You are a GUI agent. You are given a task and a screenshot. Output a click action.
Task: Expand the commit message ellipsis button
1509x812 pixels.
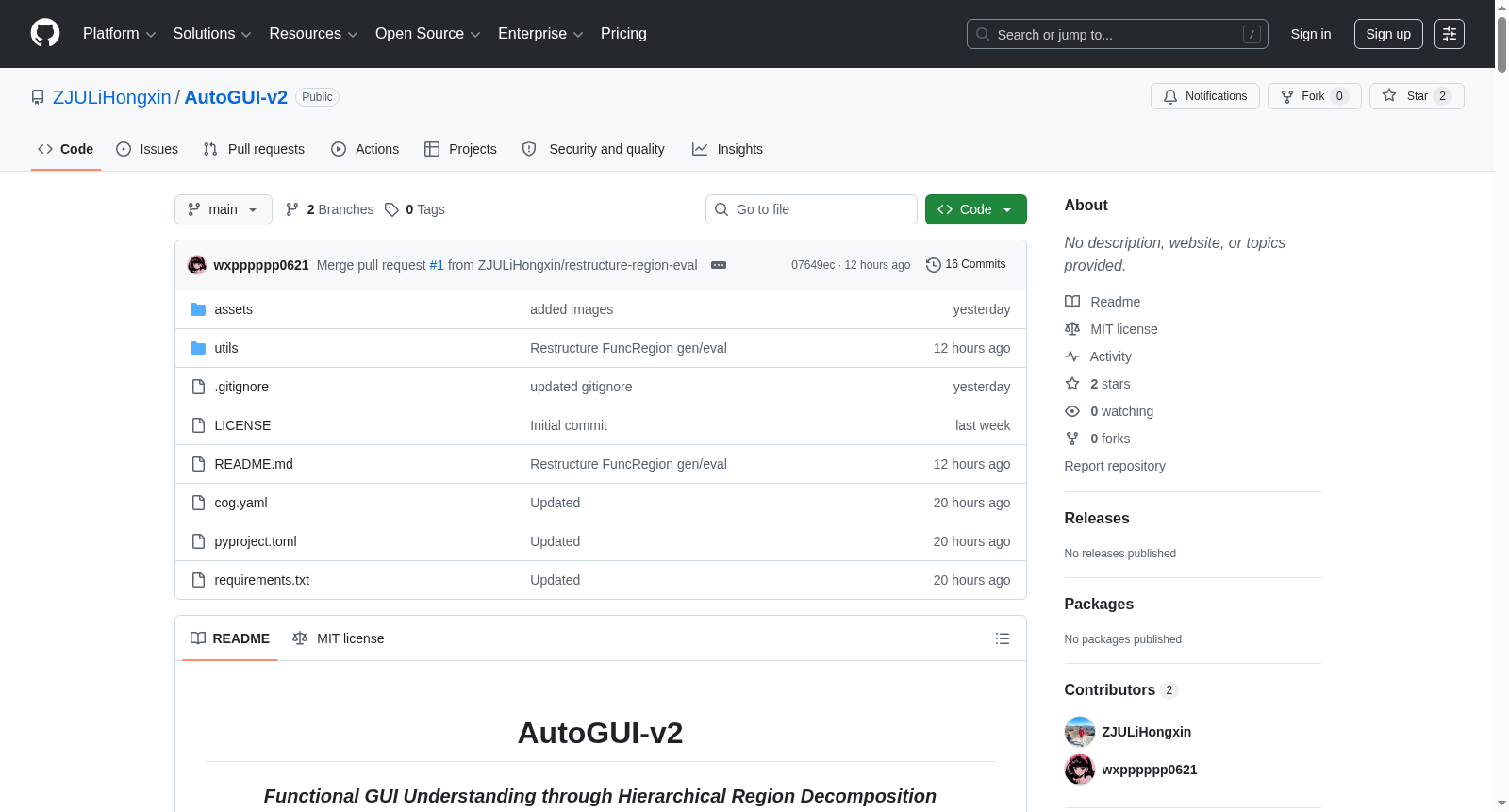coord(719,265)
